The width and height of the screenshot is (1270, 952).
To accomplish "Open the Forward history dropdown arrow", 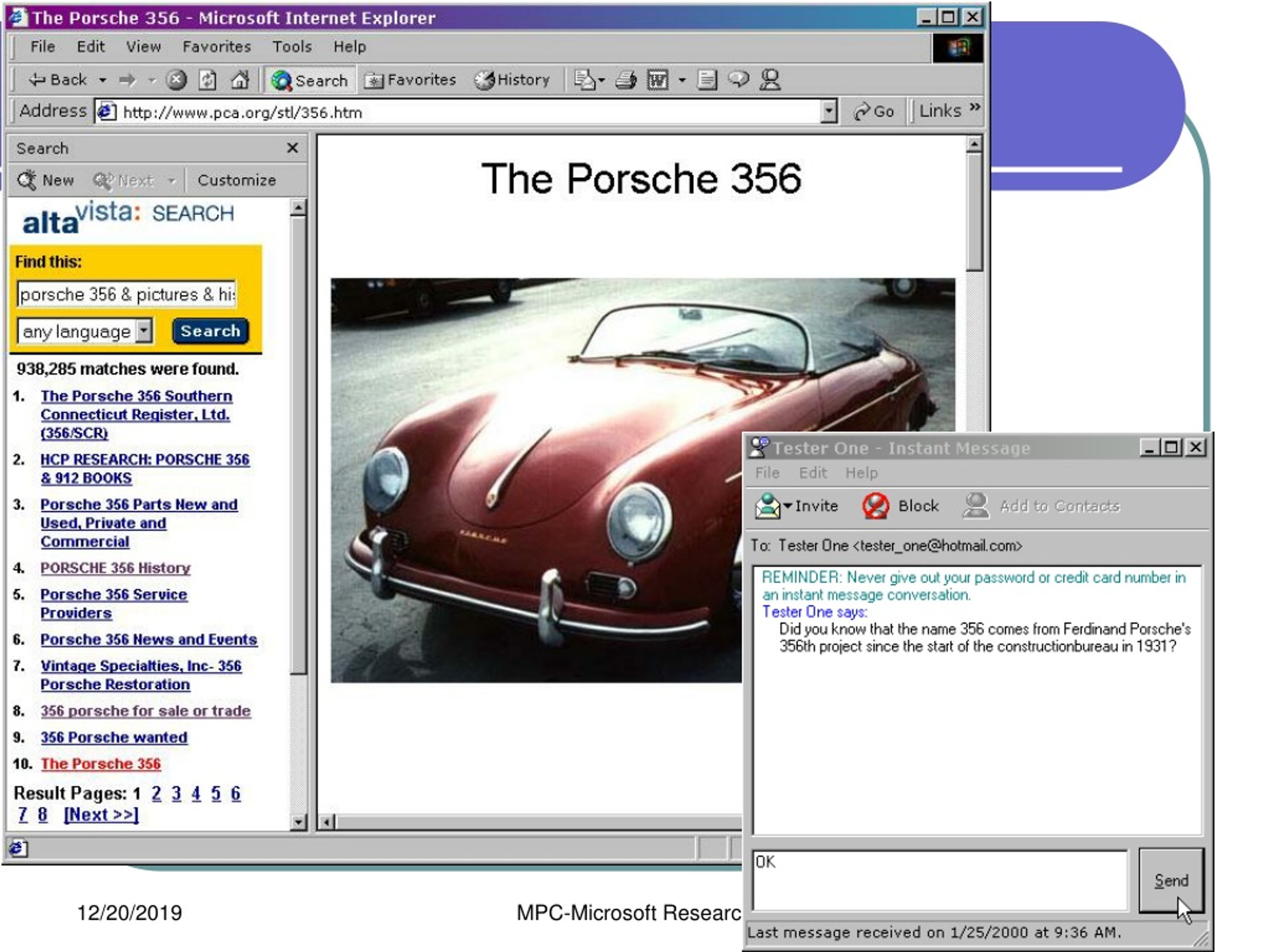I will (152, 80).
